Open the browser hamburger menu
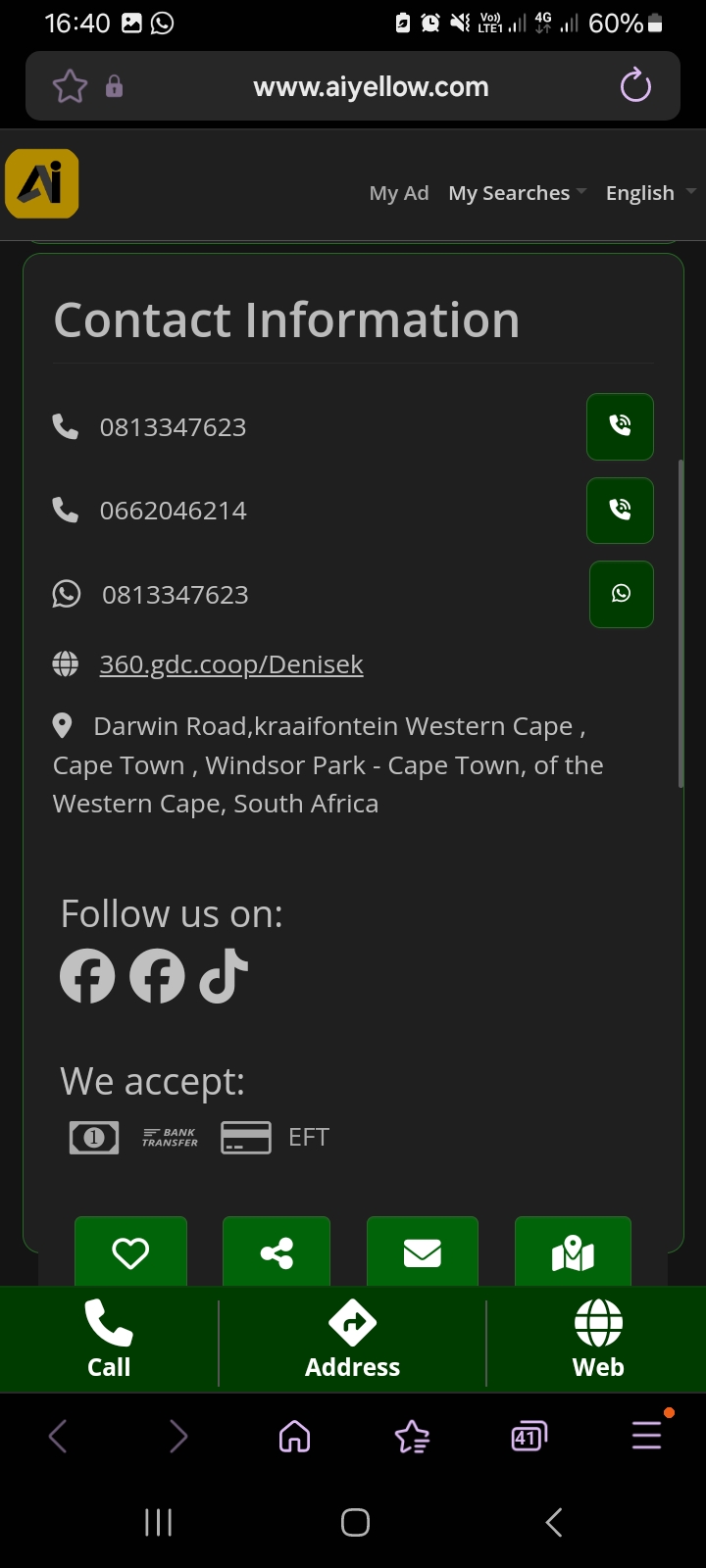Viewport: 706px width, 1568px height. (647, 1437)
